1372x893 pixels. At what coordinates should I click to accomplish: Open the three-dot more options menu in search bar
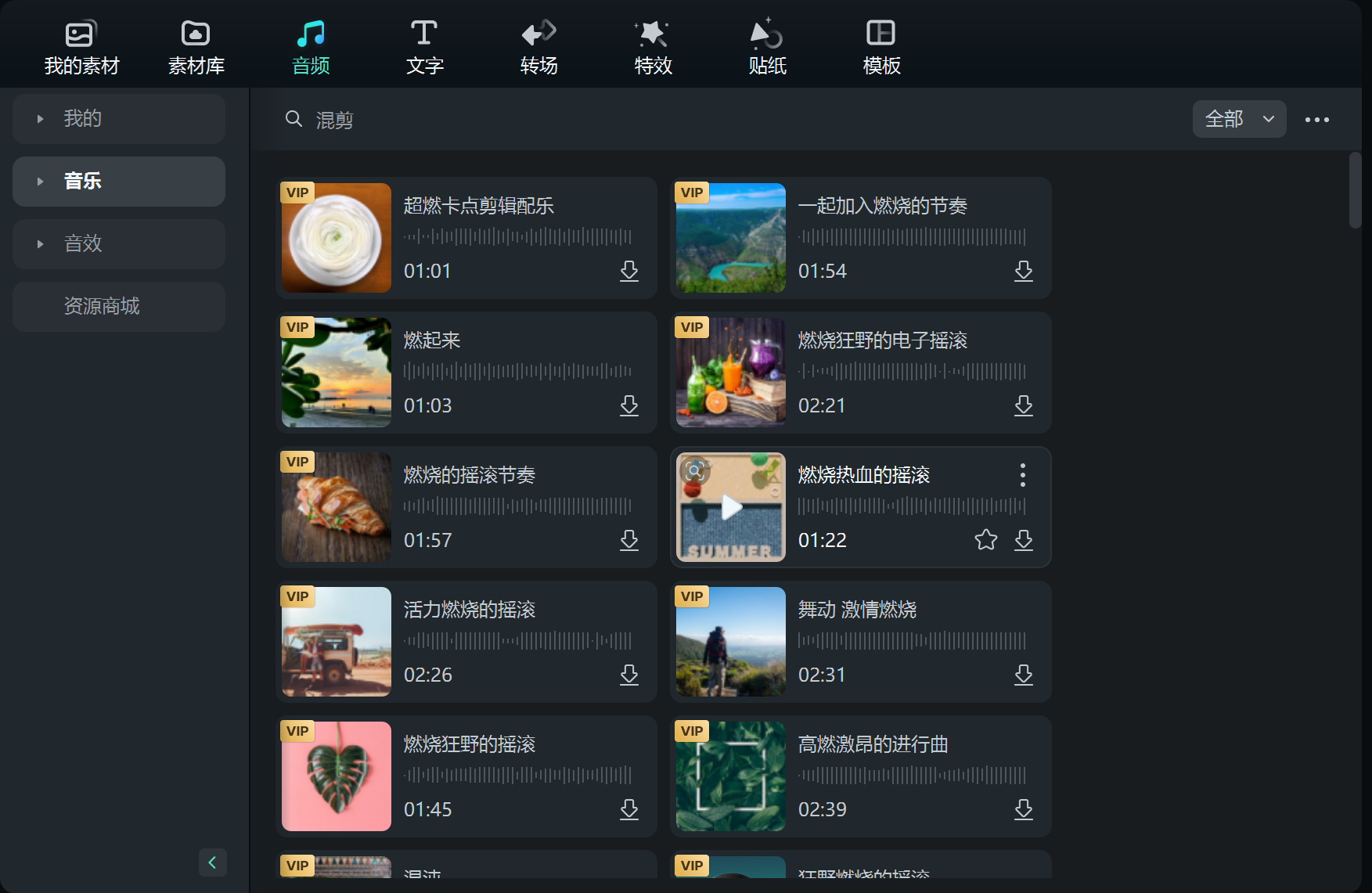[1316, 120]
